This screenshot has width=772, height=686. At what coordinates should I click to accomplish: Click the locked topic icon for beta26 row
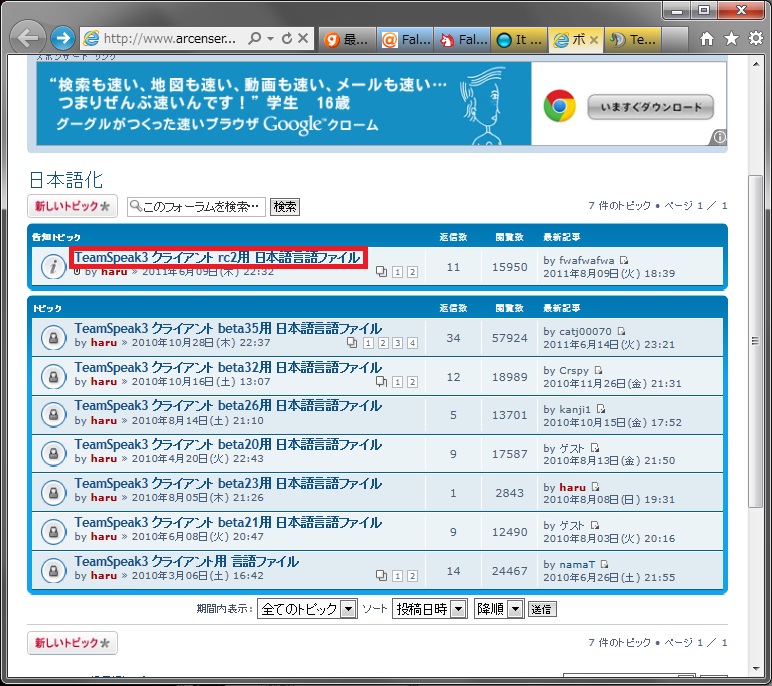click(54, 415)
